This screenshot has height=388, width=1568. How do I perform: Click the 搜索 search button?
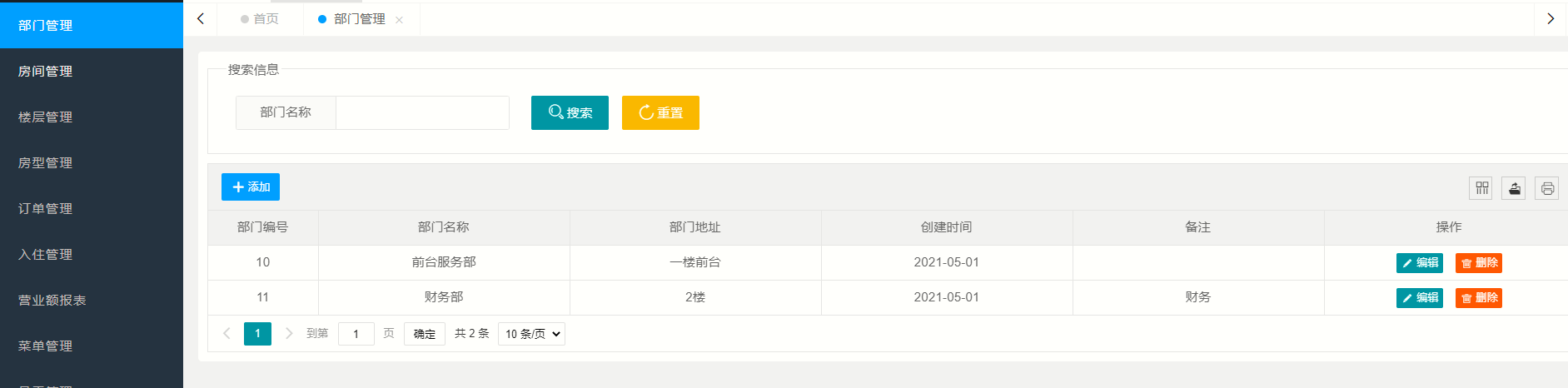pyautogui.click(x=570, y=112)
